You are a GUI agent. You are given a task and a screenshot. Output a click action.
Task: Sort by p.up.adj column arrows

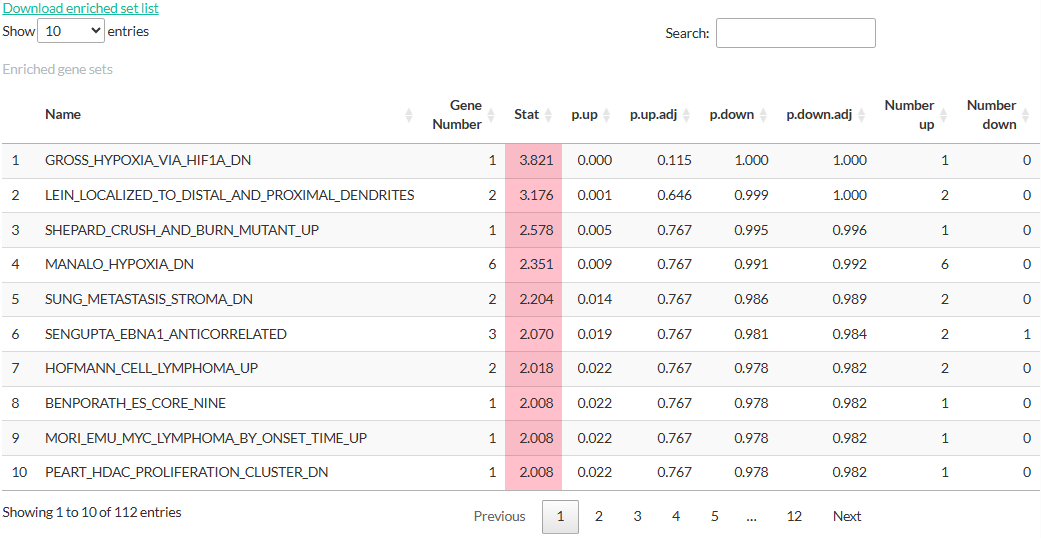686,115
